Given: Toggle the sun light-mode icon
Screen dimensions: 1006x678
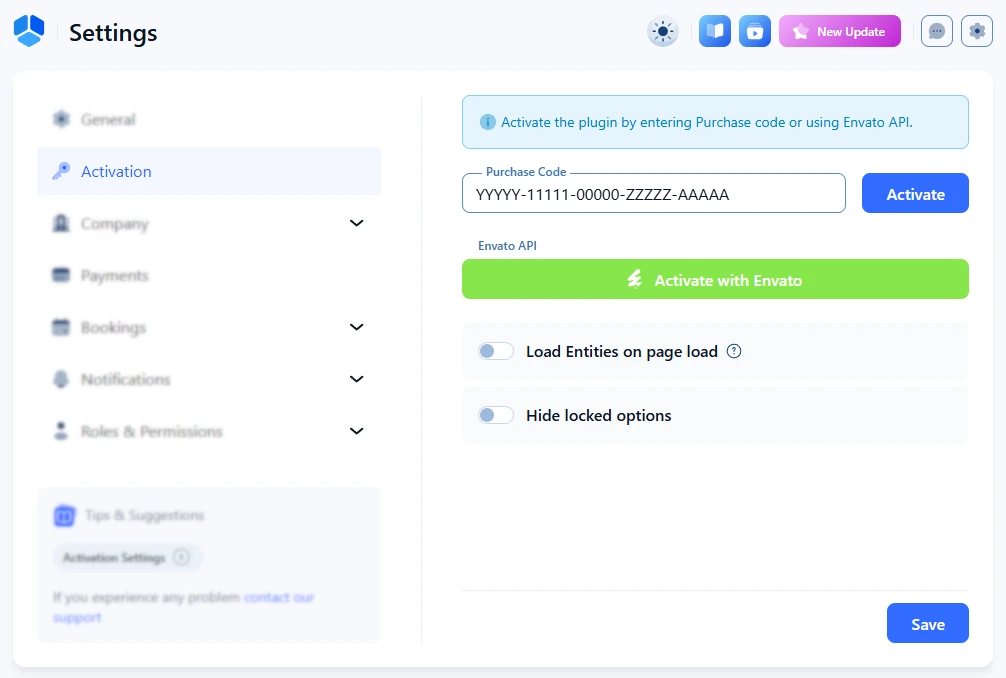Looking at the screenshot, I should coord(662,32).
